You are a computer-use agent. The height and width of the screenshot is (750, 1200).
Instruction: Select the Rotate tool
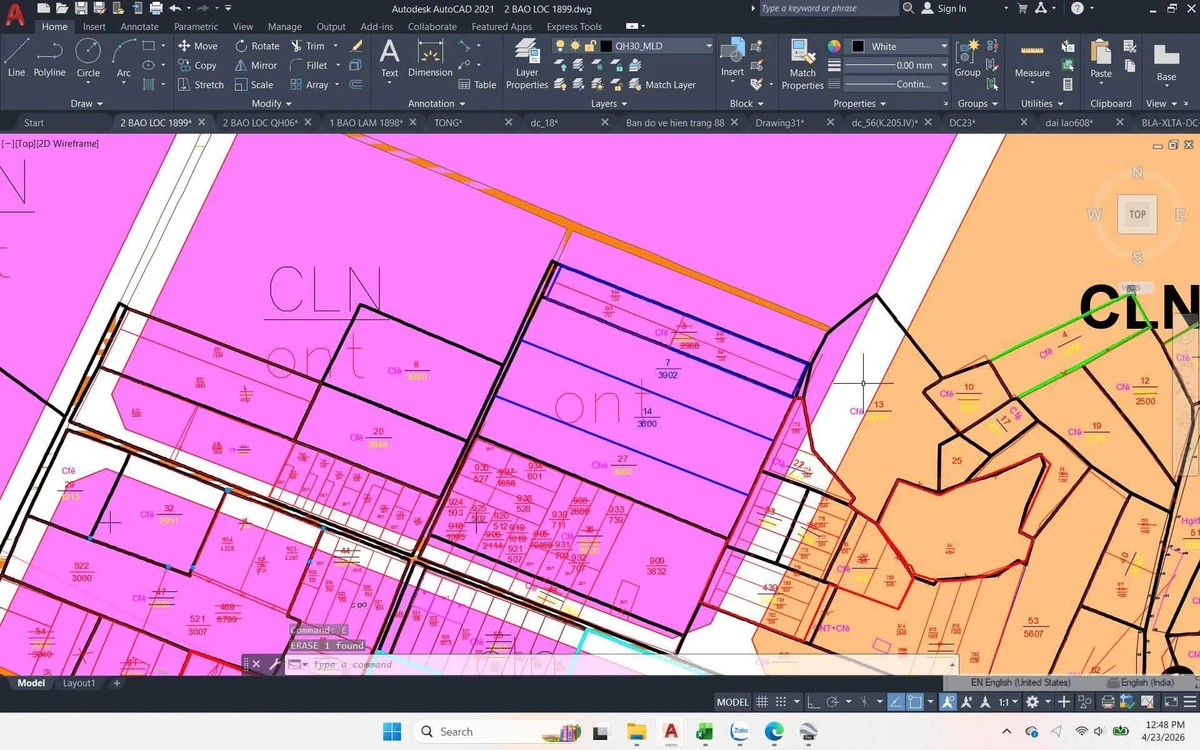click(x=257, y=46)
